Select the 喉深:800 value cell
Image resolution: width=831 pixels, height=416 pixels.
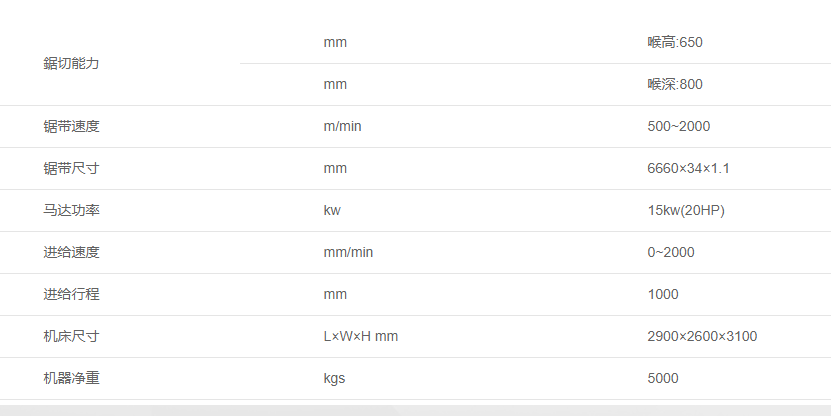click(x=675, y=84)
